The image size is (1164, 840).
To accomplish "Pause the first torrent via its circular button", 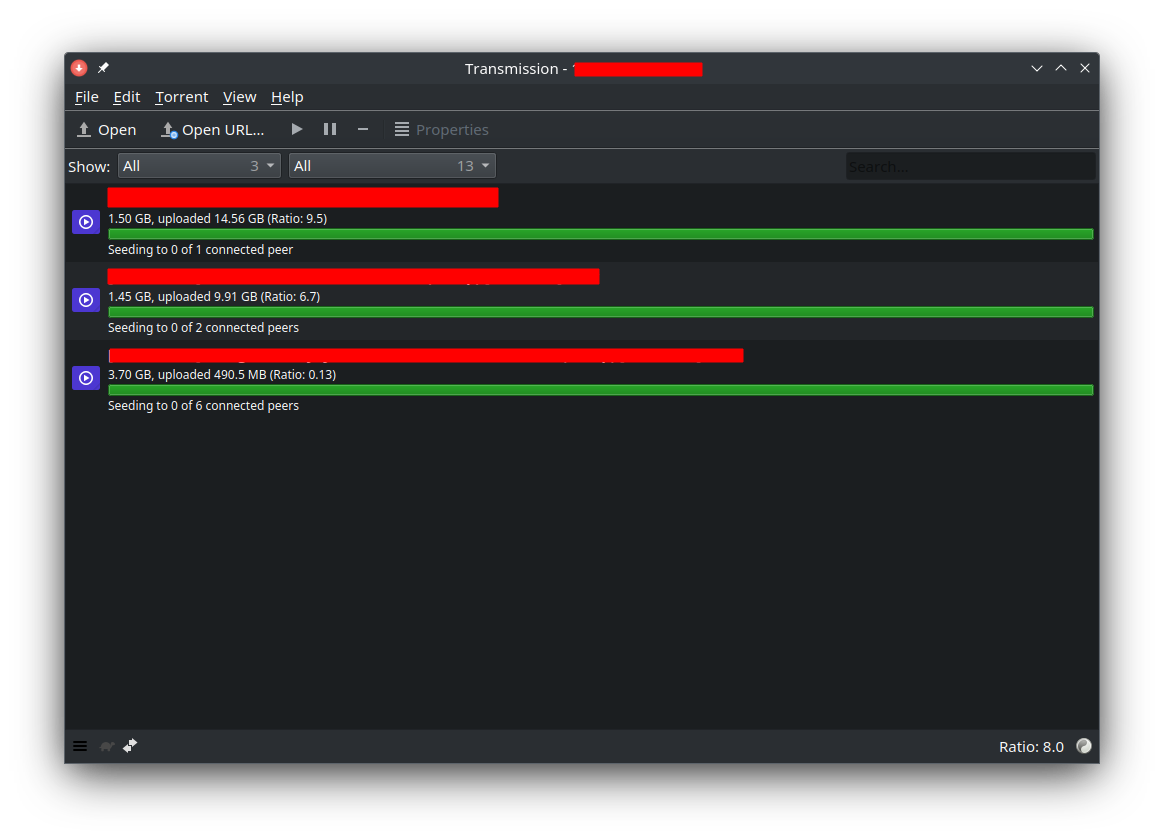I will (85, 221).
